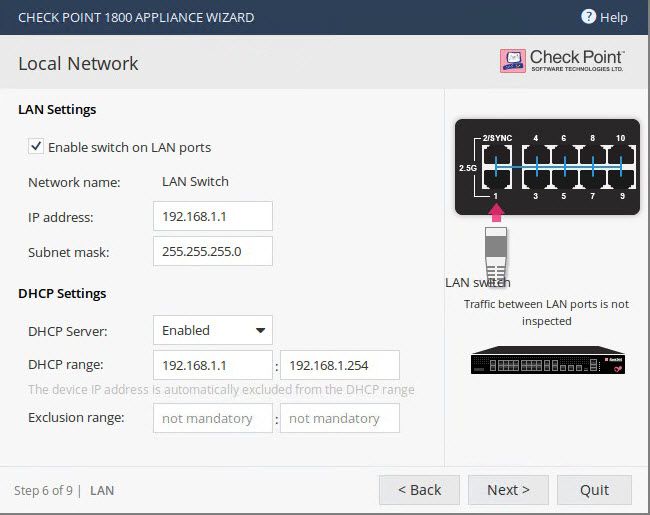Click the DHCP range end address field
The width and height of the screenshot is (650, 515).
coord(339,365)
